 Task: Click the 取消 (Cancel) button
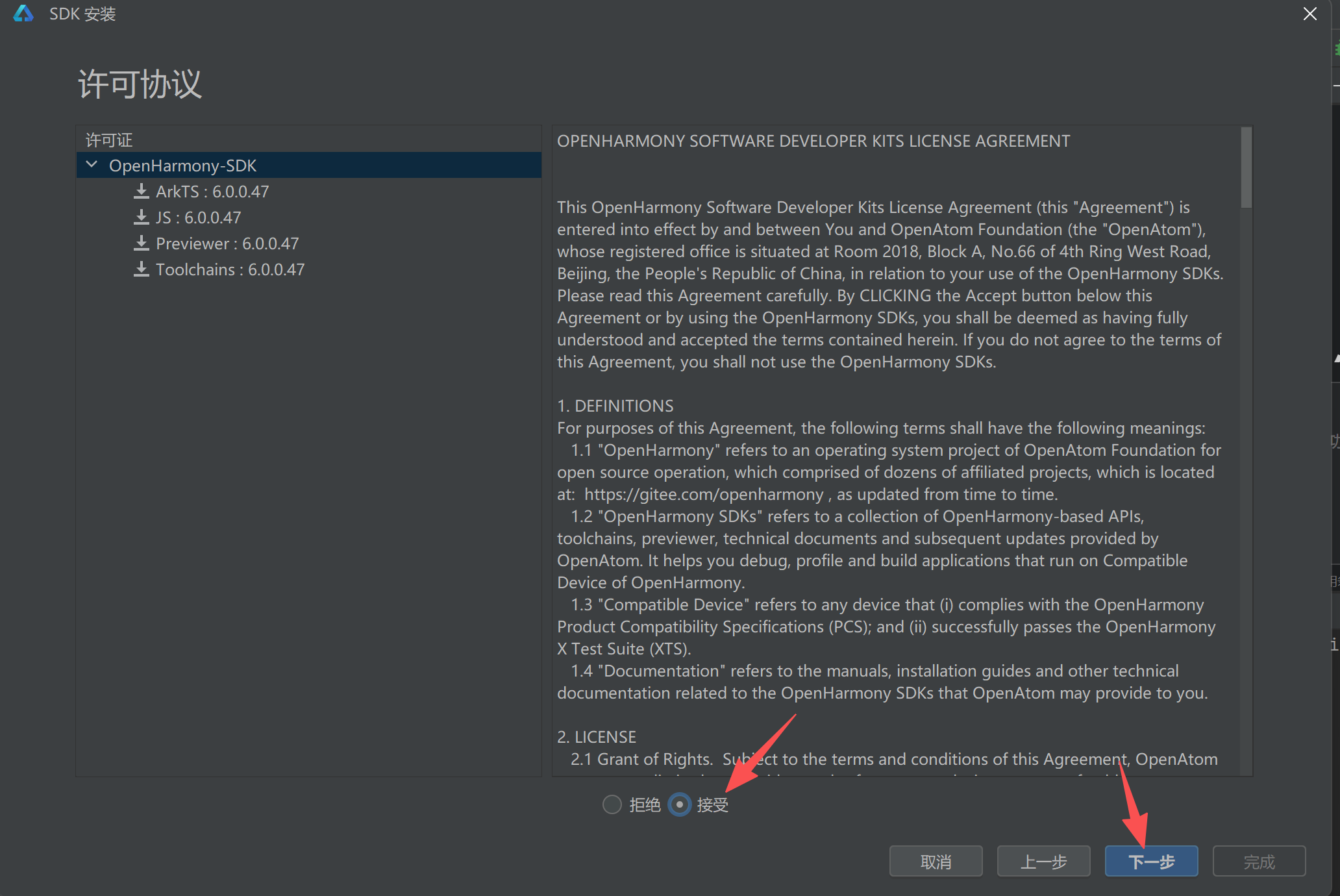pyautogui.click(x=936, y=862)
